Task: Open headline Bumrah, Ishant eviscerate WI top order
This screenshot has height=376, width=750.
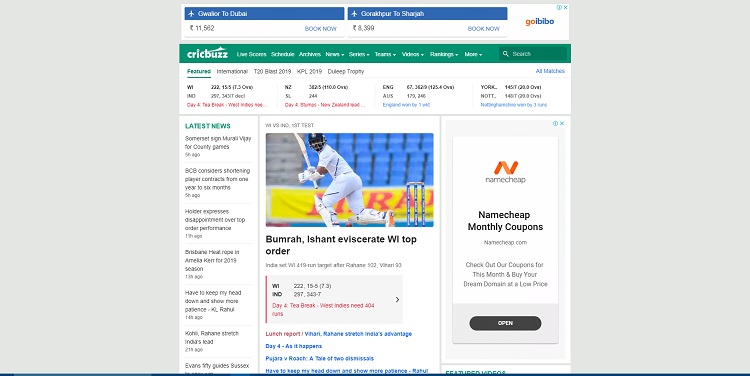Action: click(x=341, y=245)
